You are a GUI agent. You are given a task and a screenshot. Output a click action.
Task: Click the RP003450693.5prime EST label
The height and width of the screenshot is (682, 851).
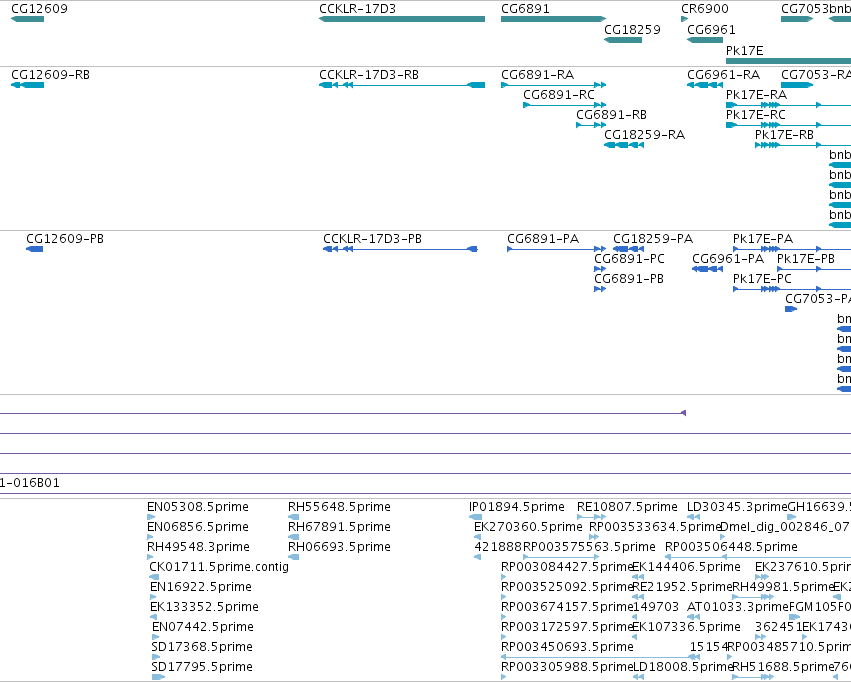tap(567, 647)
